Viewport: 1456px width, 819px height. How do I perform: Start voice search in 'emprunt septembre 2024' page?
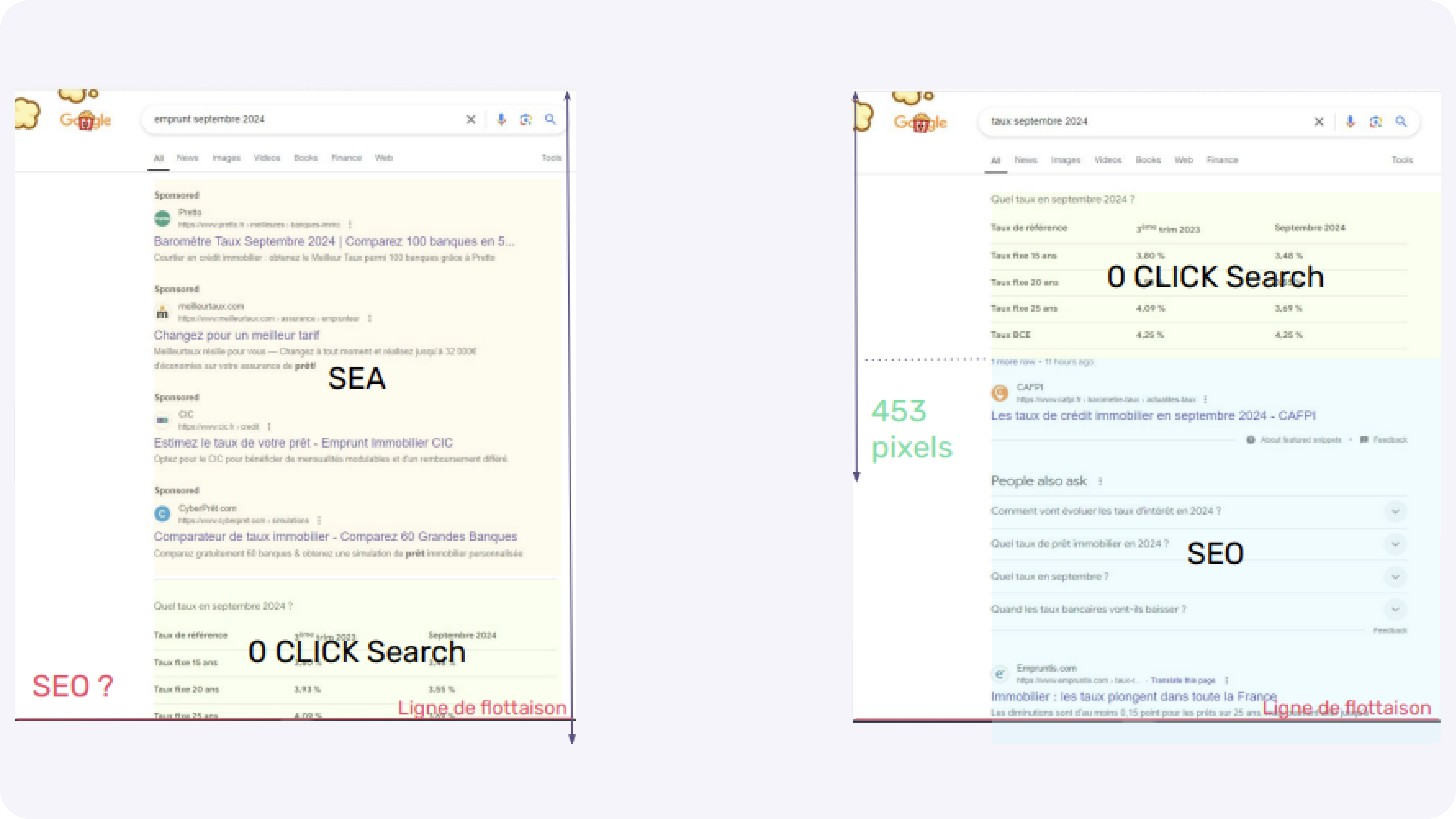pos(501,119)
